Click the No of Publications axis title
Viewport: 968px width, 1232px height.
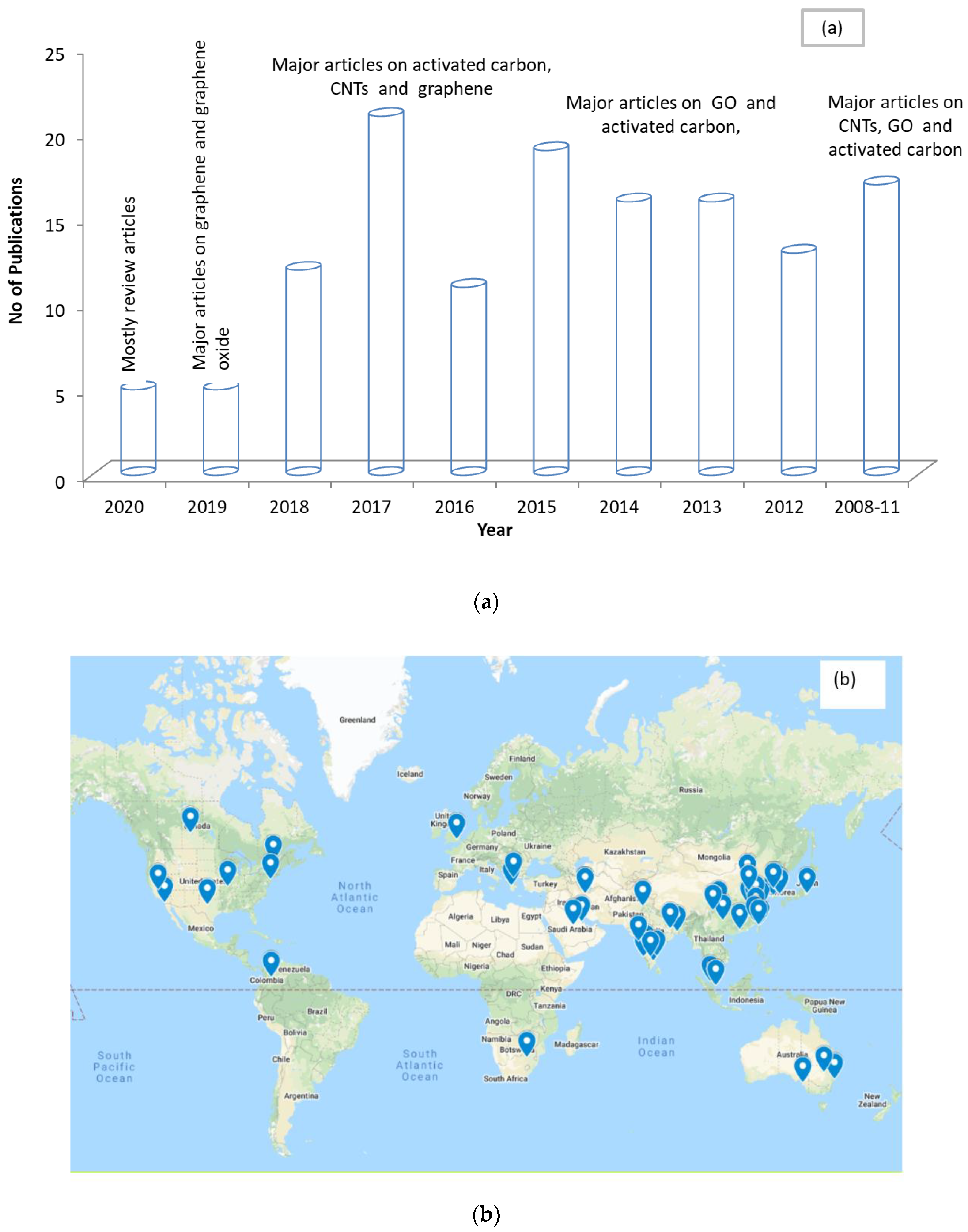click(x=16, y=250)
